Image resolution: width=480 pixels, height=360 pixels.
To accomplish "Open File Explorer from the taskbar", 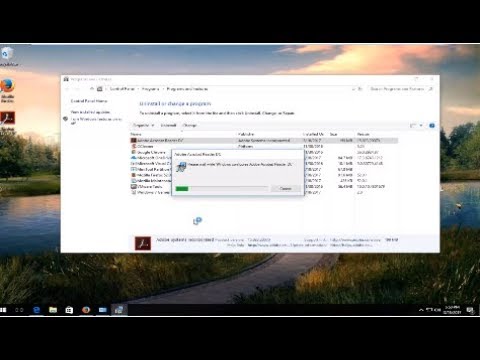I will coord(53,310).
